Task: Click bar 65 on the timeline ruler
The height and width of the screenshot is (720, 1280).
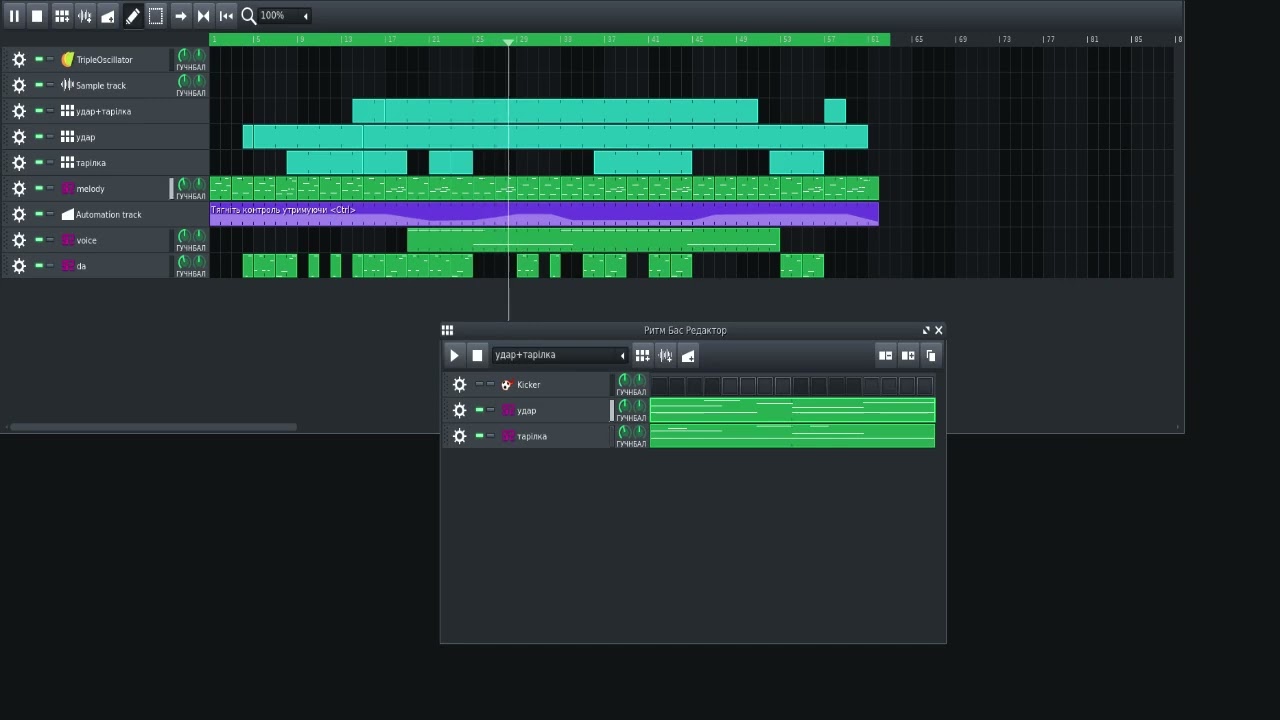Action: (918, 39)
